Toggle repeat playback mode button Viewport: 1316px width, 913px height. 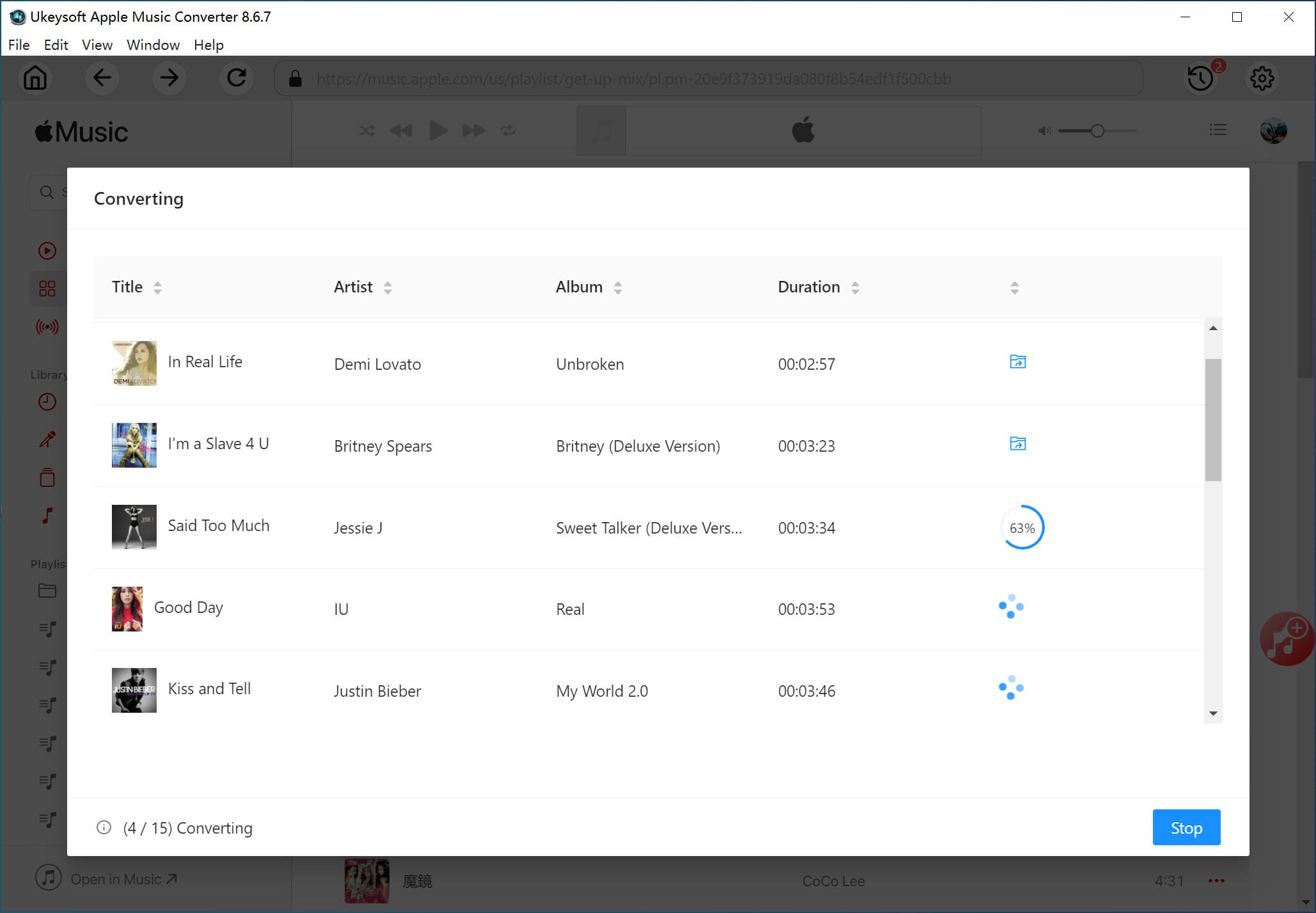tap(507, 131)
